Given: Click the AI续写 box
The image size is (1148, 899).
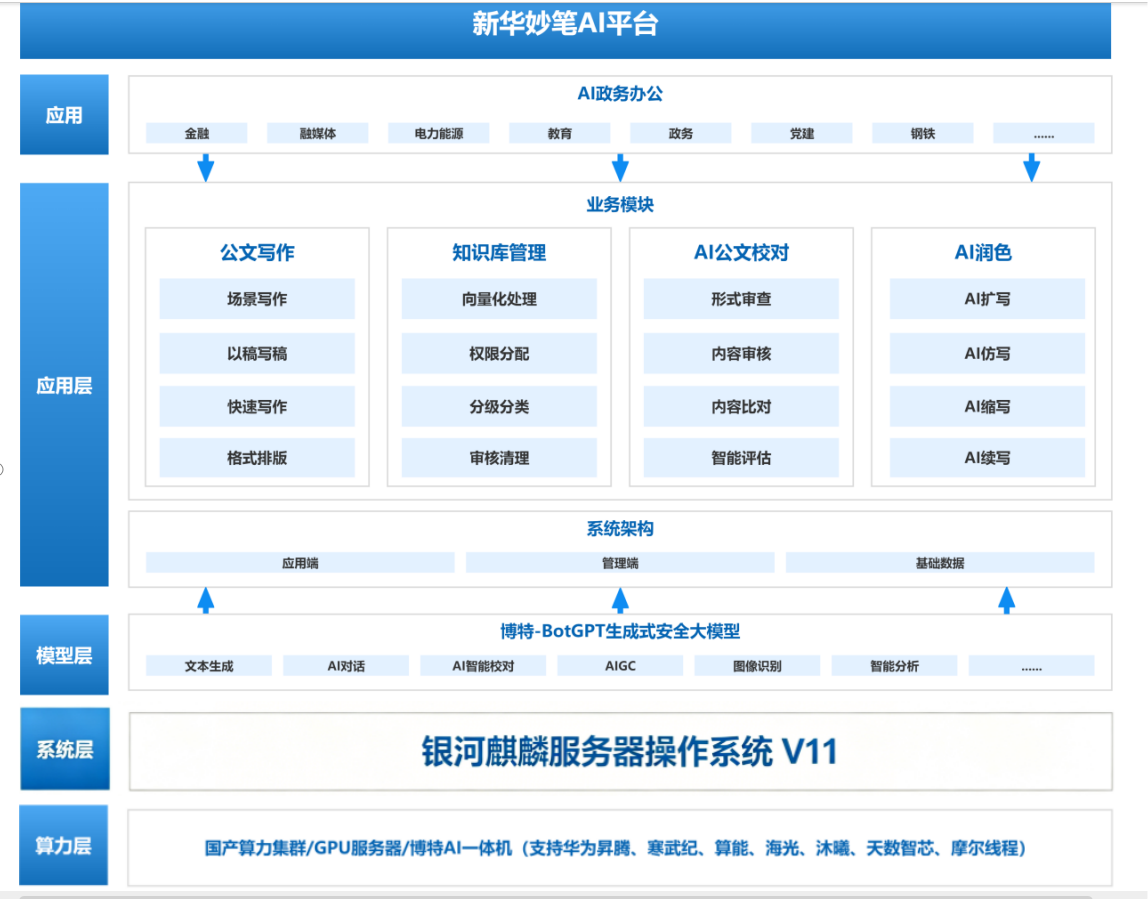Looking at the screenshot, I should 987,458.
